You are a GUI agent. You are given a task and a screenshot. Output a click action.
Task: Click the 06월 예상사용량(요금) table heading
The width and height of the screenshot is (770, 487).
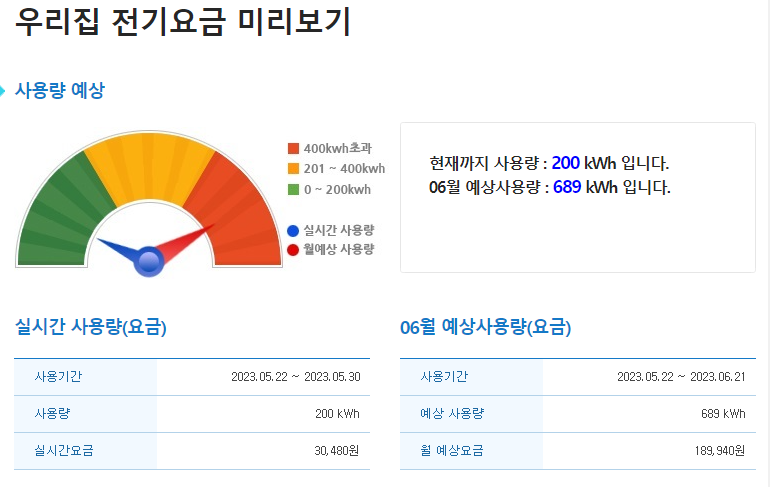[x=486, y=327]
